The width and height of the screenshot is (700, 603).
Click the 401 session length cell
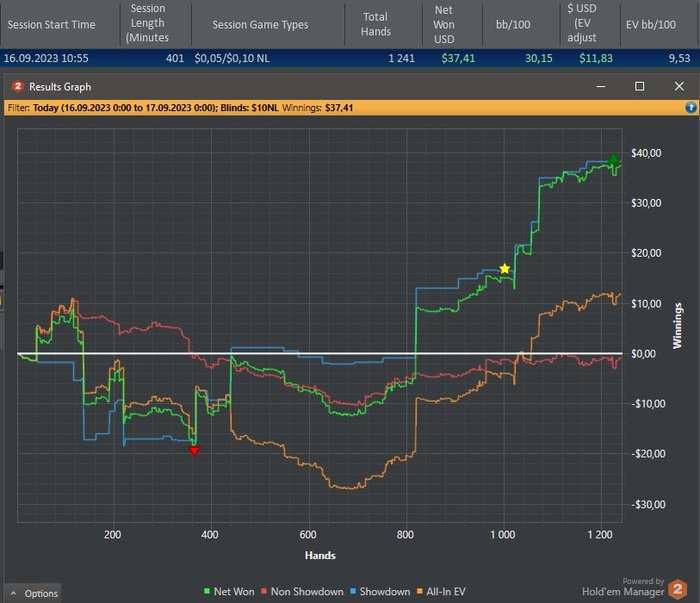click(175, 58)
